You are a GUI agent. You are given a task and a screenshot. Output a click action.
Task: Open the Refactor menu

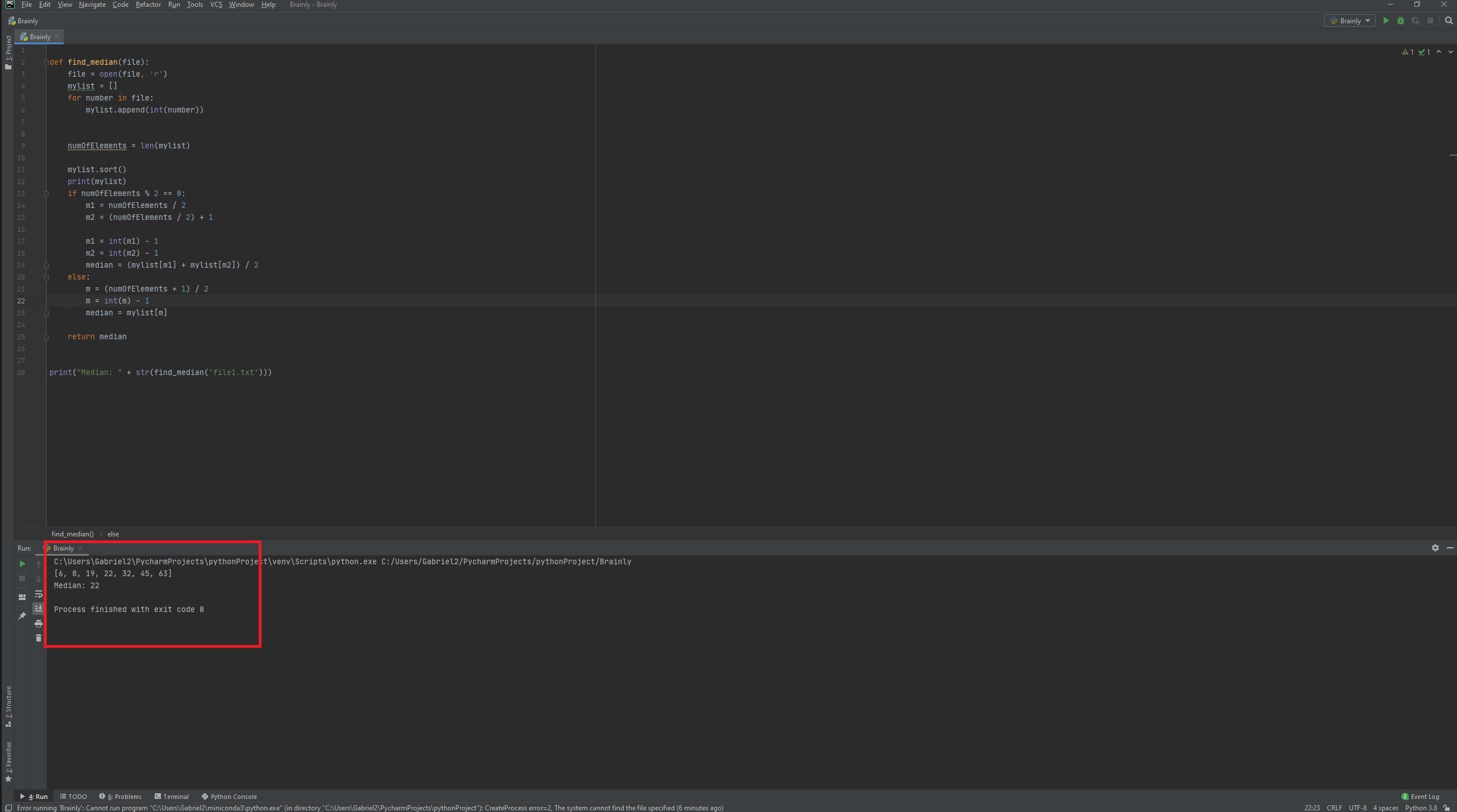coord(148,5)
